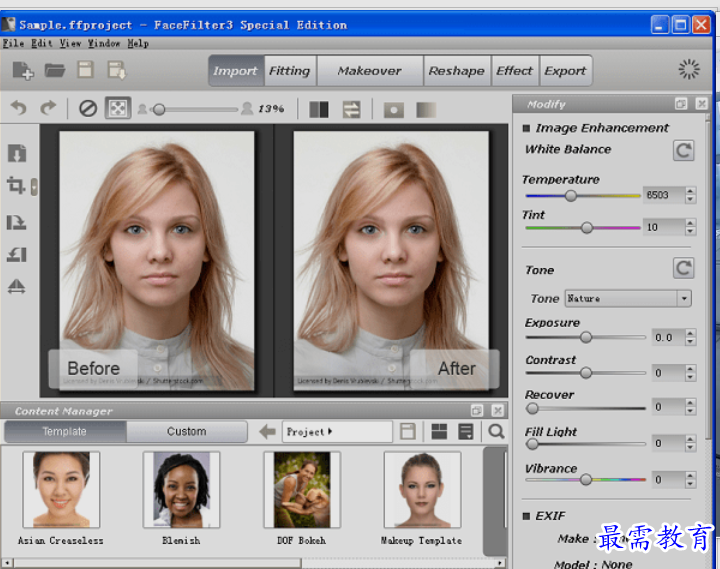
Task: Flip the image with the mirror tool
Action: [17, 286]
